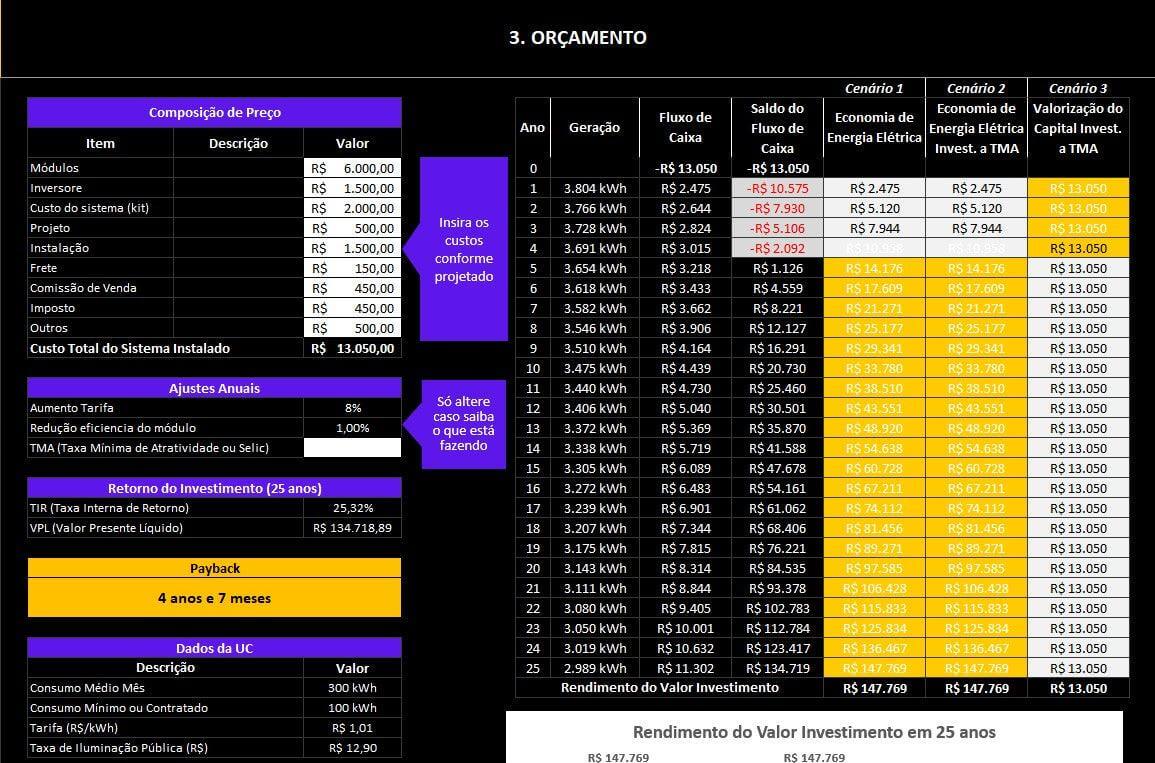
Task: Click the purple "Insira os custos" callout box
Action: pyautogui.click(x=464, y=249)
